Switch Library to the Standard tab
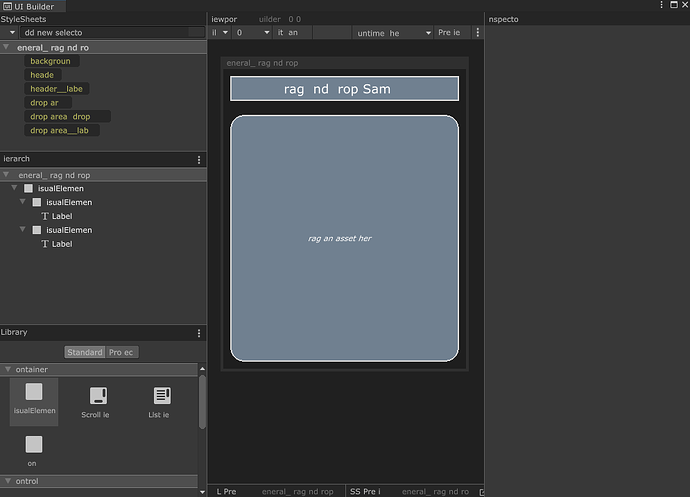The image size is (690, 497). [85, 352]
